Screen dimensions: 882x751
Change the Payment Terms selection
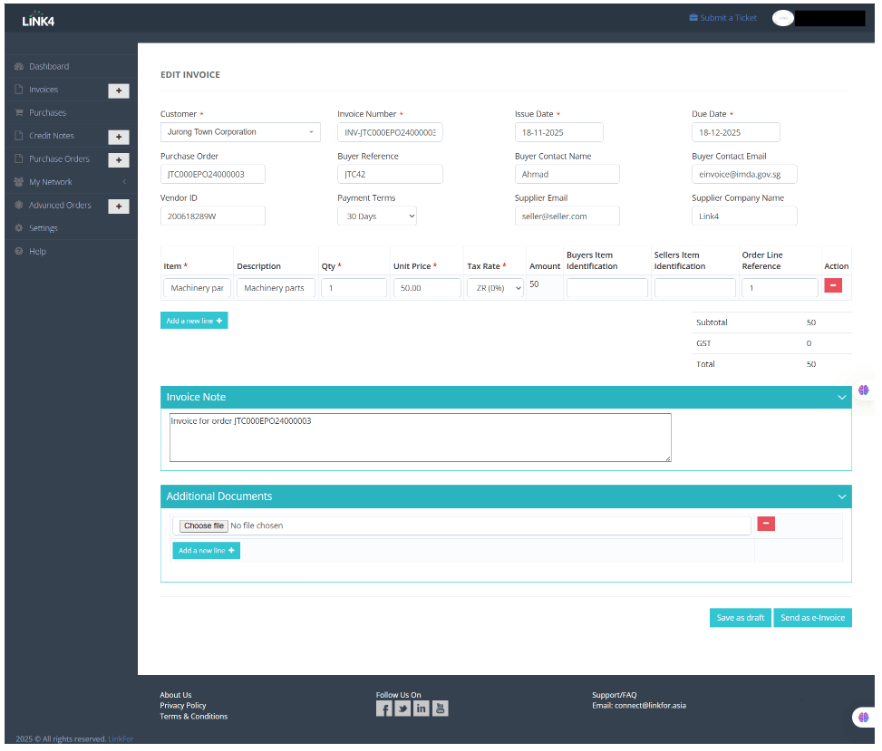point(377,216)
